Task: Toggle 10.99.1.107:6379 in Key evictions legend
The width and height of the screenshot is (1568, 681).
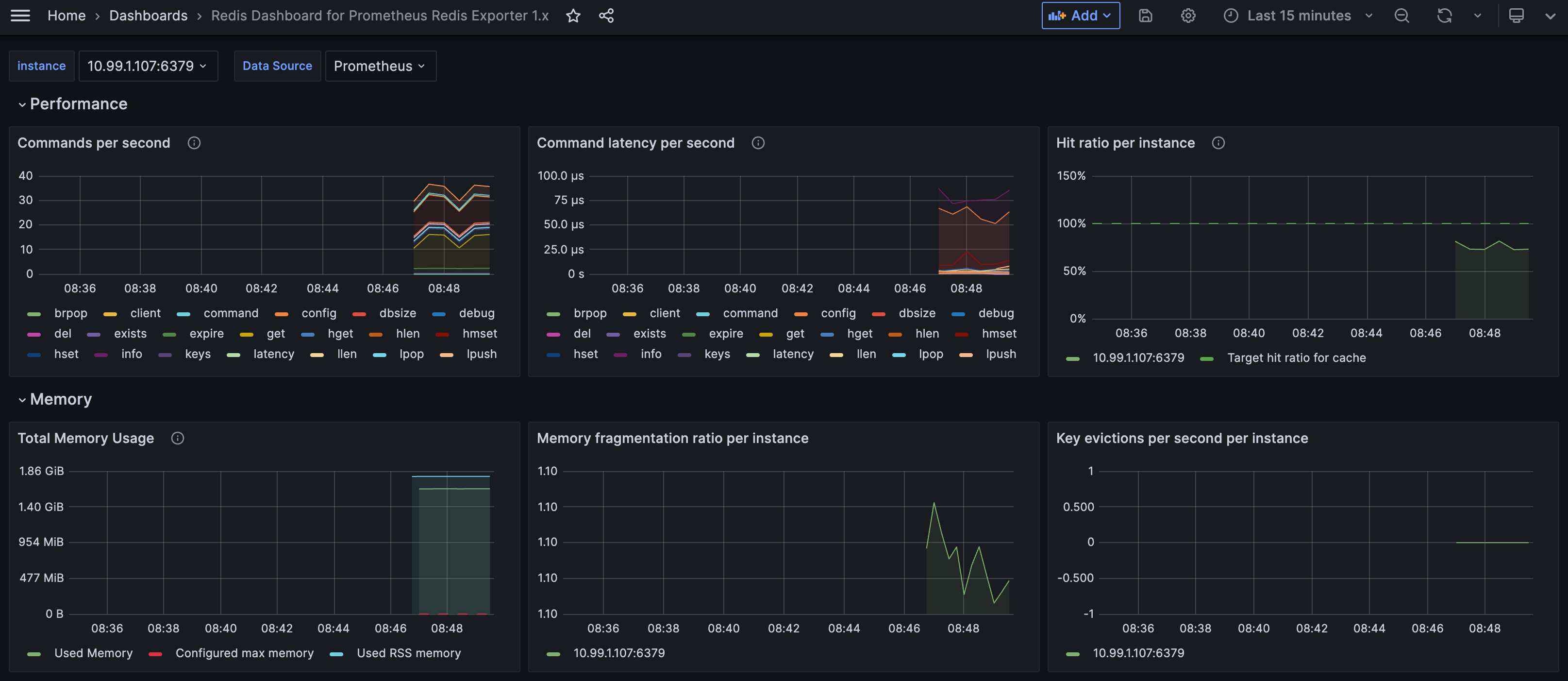Action: point(1138,654)
